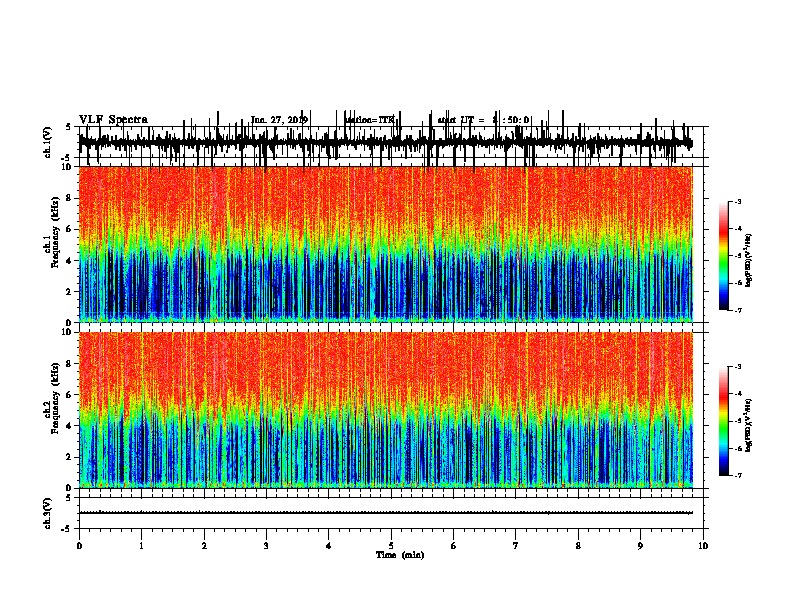Click ch.2 spectrogram 10 kHz tick label
This screenshot has height=612, width=792.
68,332
